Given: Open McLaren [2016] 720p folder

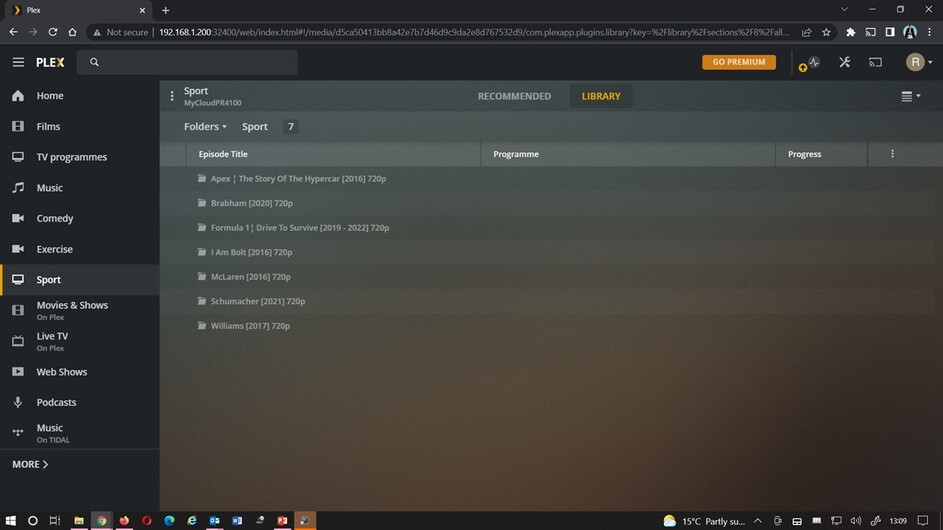Looking at the screenshot, I should pyautogui.click(x=250, y=277).
